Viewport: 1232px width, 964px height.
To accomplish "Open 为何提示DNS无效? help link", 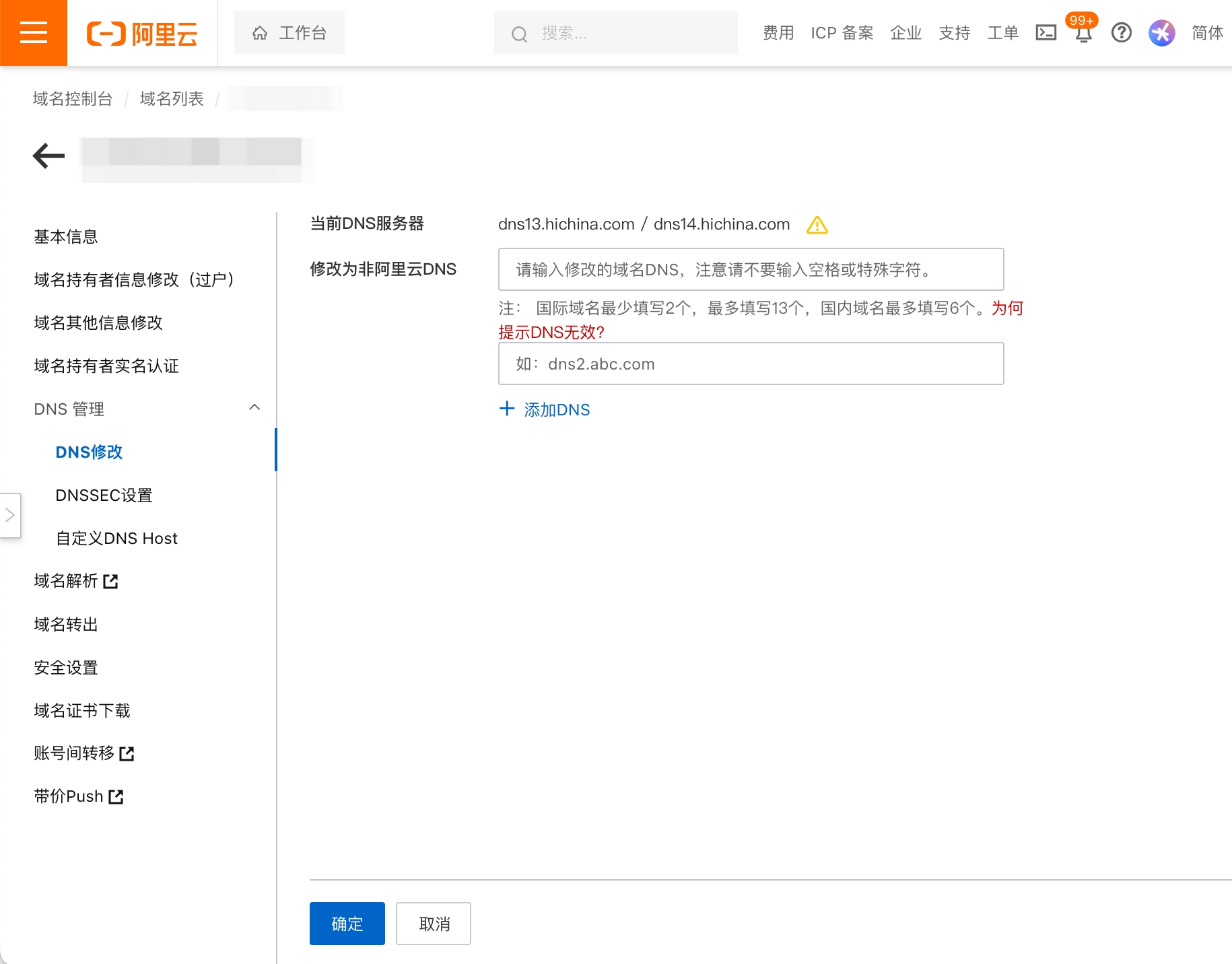I will (x=552, y=332).
